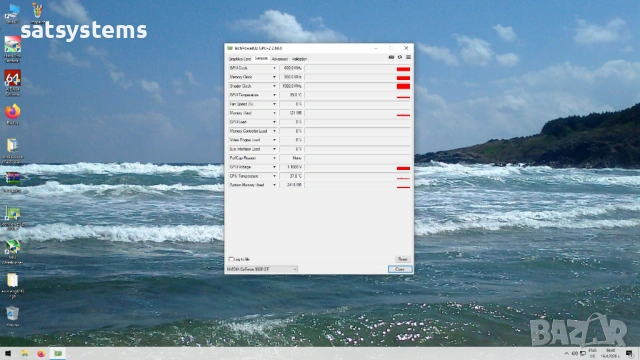
Task: Open the System Memory Used dropdown
Action: click(274, 185)
